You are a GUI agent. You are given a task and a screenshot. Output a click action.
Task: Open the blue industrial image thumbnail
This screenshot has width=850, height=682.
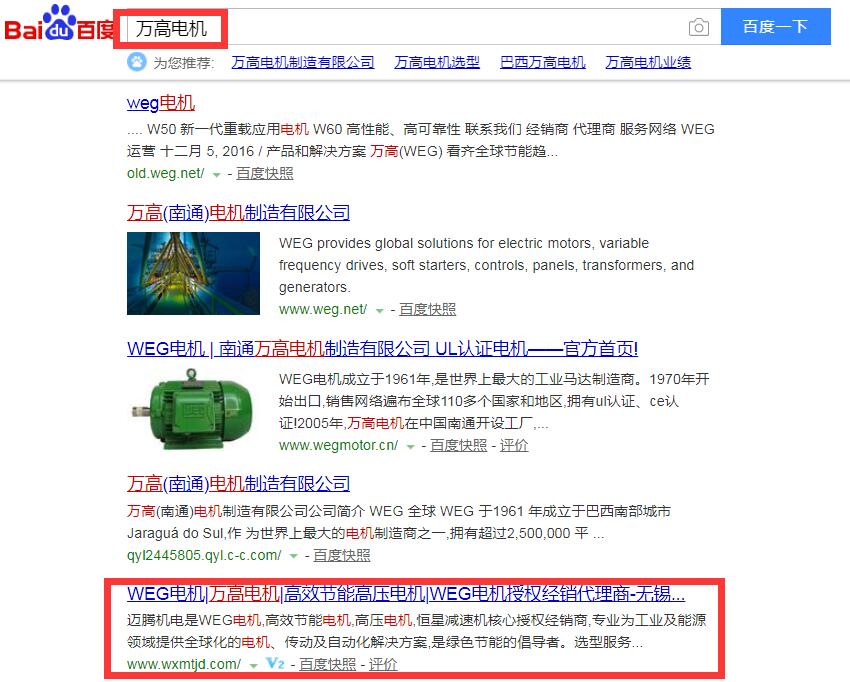[x=193, y=273]
